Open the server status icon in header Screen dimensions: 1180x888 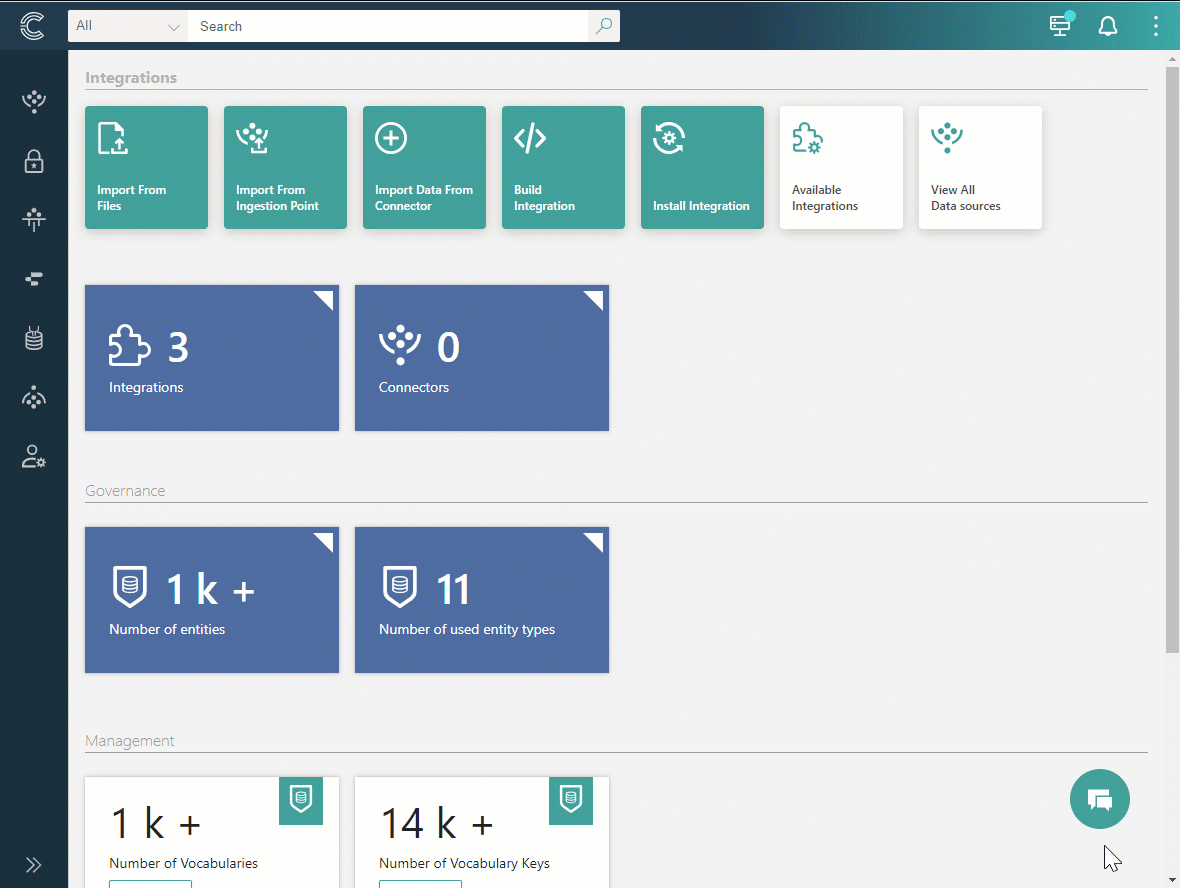click(1060, 26)
